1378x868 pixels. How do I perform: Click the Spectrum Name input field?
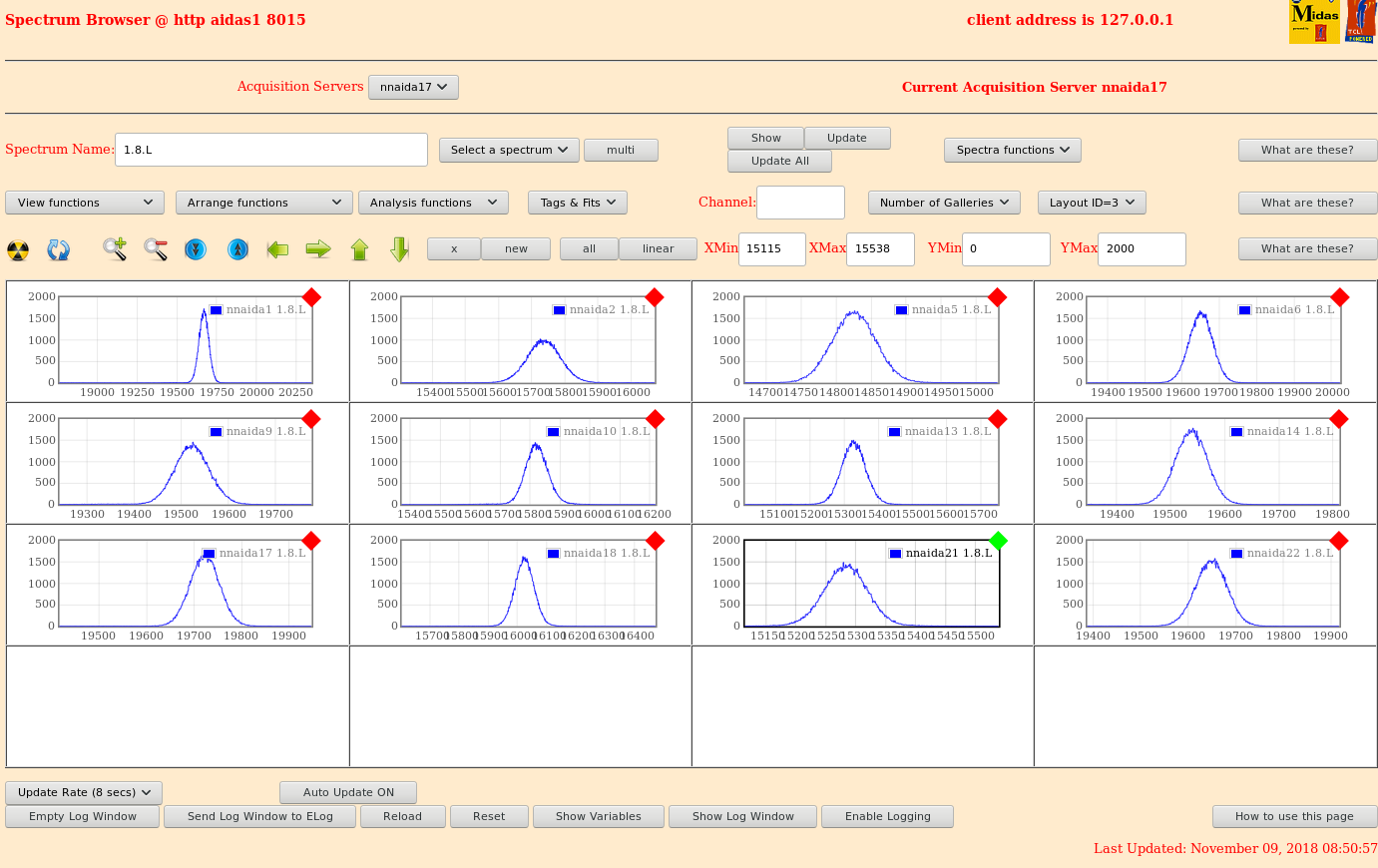click(270, 150)
